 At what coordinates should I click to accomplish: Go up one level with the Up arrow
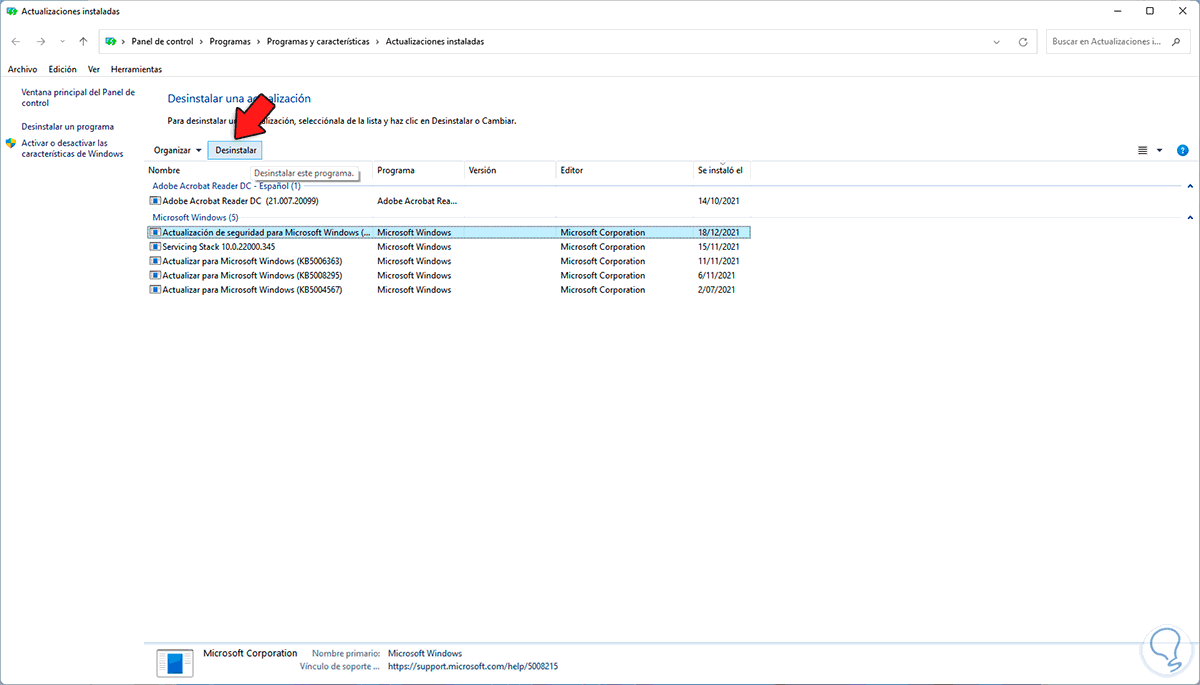pyautogui.click(x=83, y=42)
